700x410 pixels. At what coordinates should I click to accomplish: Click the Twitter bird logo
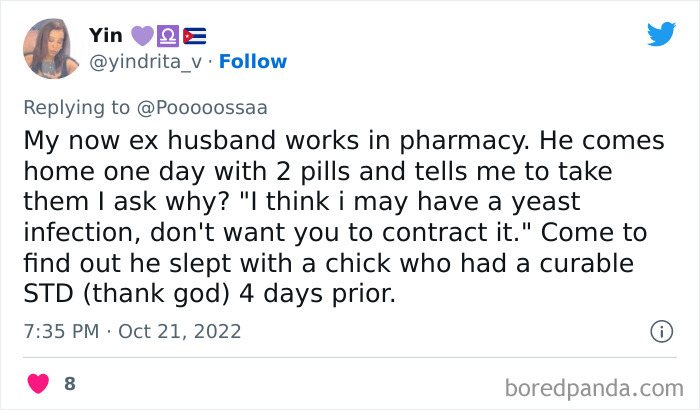pyautogui.click(x=661, y=34)
